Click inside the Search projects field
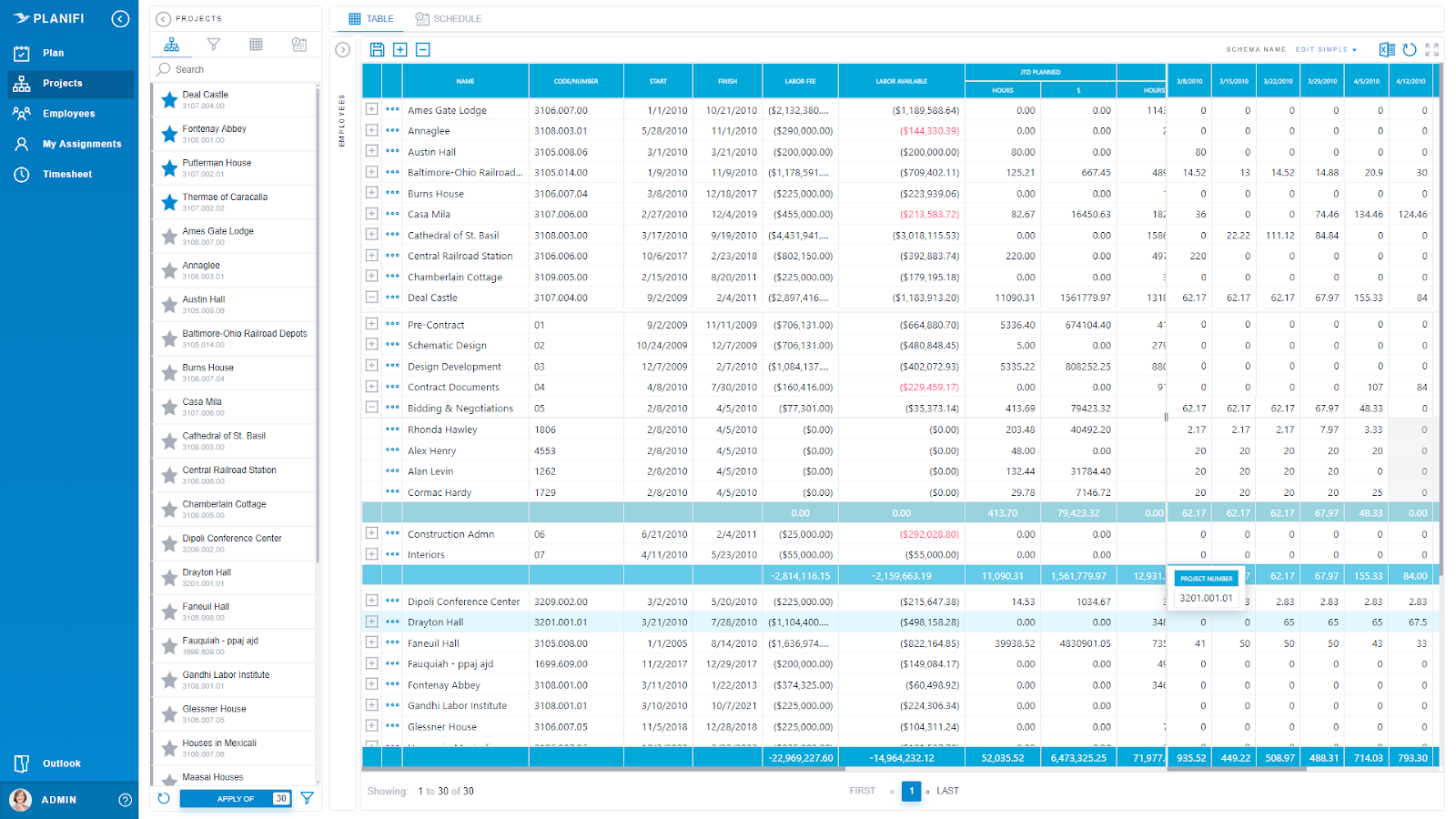This screenshot has height=819, width=1456. [227, 69]
